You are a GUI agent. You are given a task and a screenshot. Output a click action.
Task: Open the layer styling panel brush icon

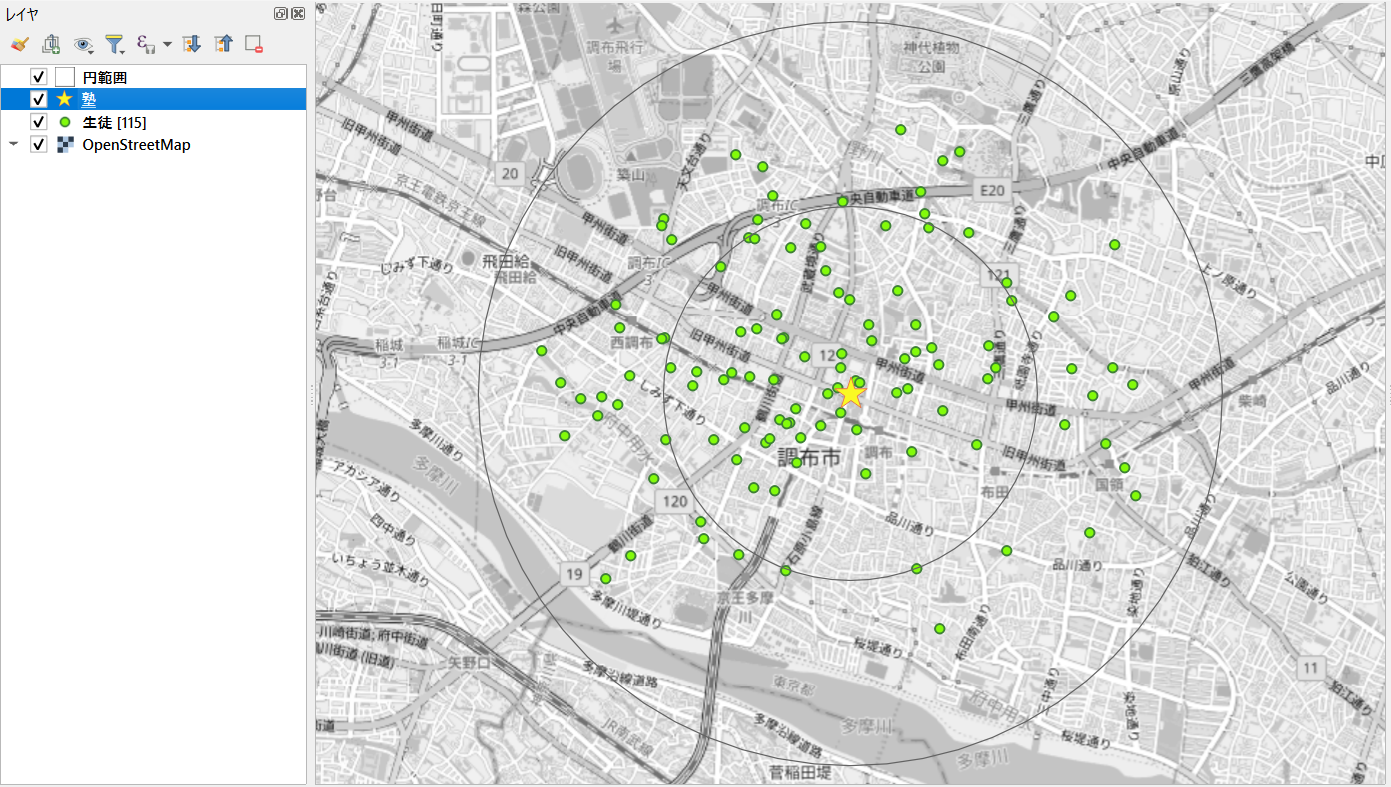(x=19, y=44)
